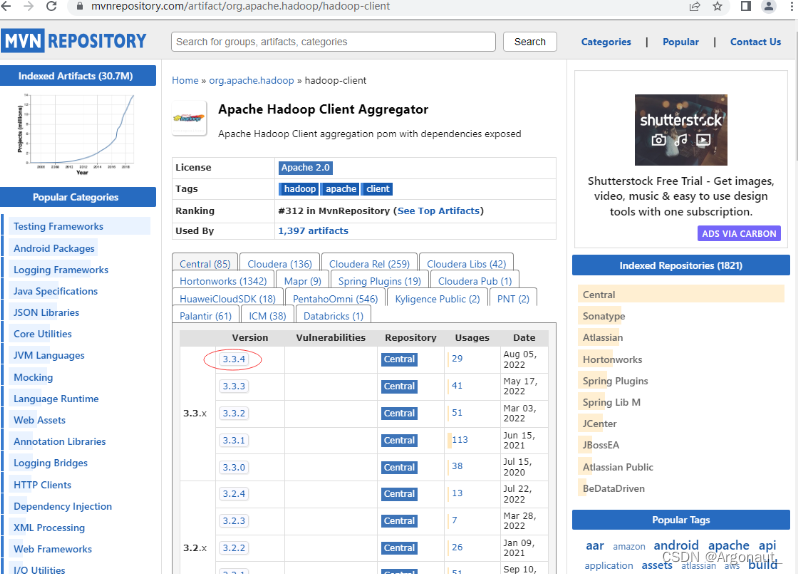Click the apache tag in Tags row
Image resolution: width=798 pixels, height=574 pixels.
340,189
